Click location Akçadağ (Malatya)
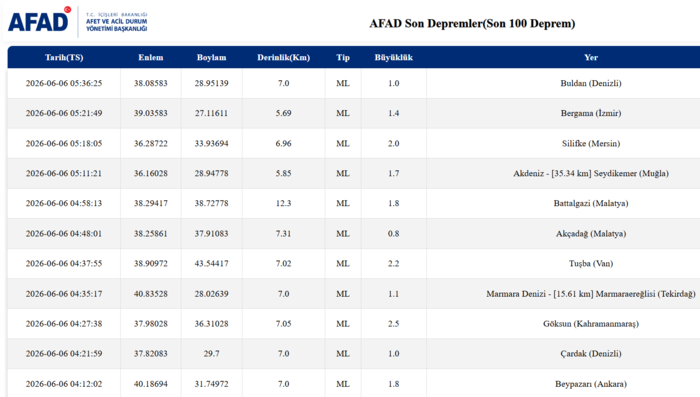Image resolution: width=700 pixels, height=397 pixels. click(591, 234)
